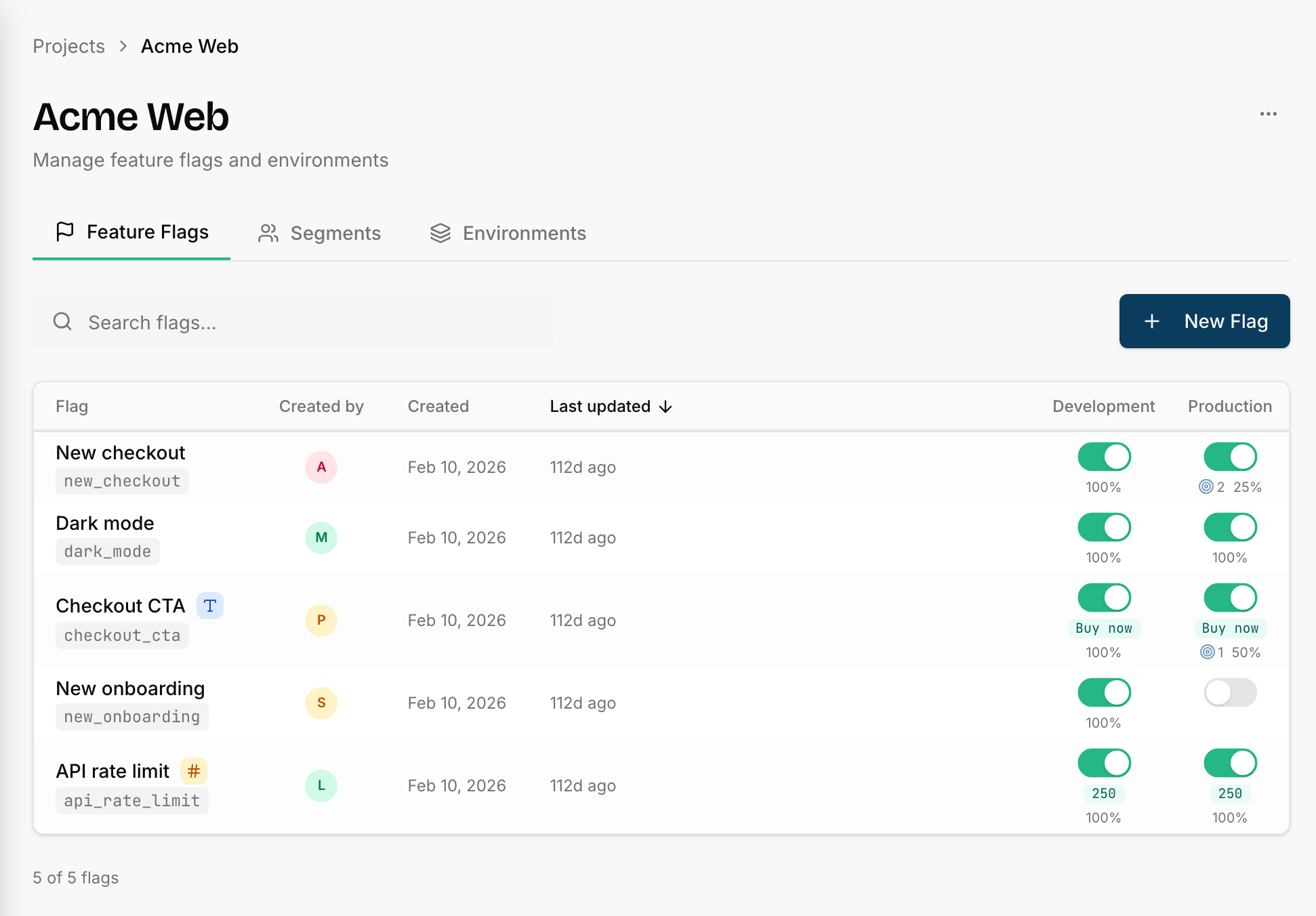The width and height of the screenshot is (1316, 916).
Task: Click the Development column header
Action: [1103, 407]
